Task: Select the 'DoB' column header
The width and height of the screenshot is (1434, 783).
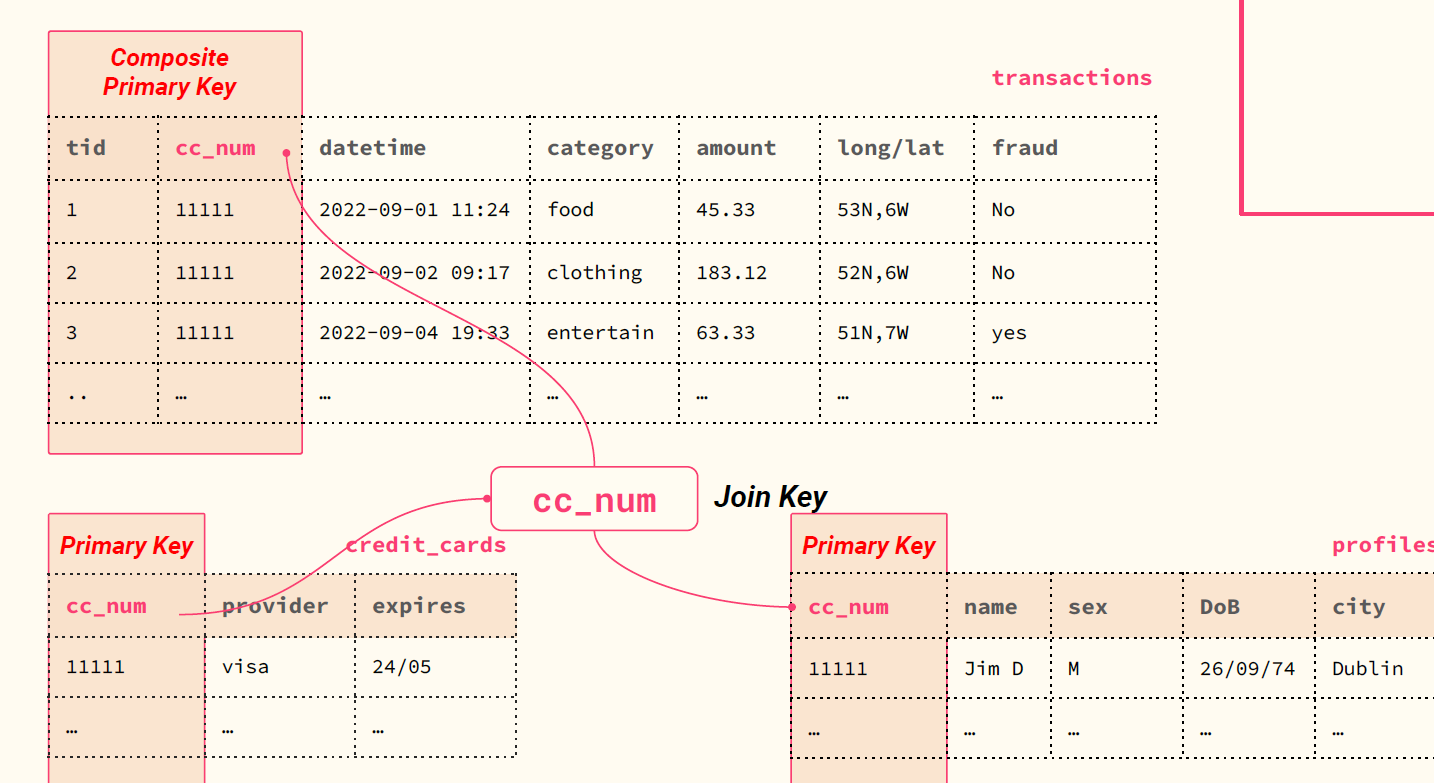Action: tap(1220, 607)
